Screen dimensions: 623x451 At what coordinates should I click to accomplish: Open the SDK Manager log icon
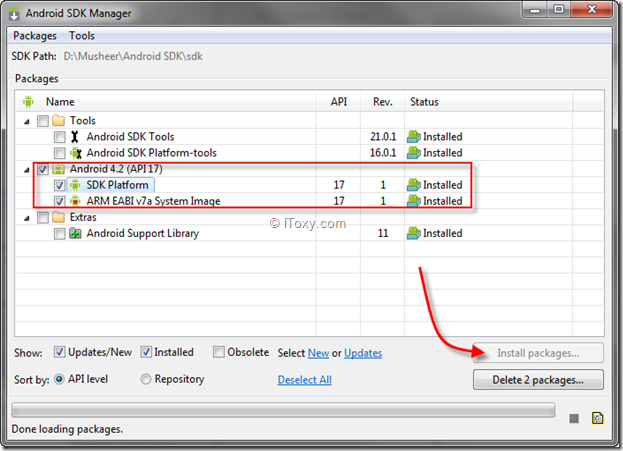coord(598,418)
